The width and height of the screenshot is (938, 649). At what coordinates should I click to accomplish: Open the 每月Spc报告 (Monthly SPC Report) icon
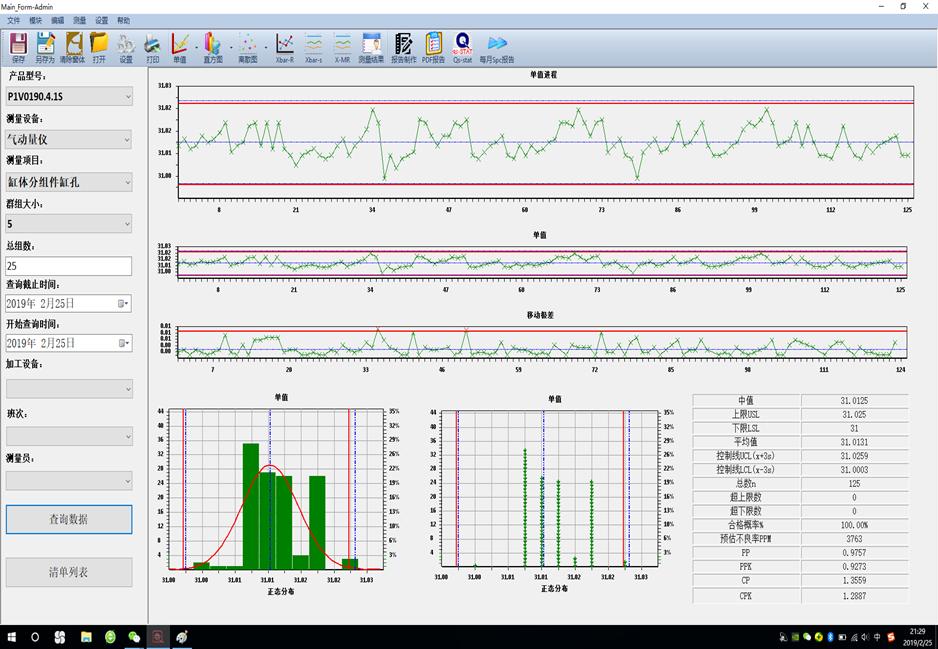tap(497, 47)
